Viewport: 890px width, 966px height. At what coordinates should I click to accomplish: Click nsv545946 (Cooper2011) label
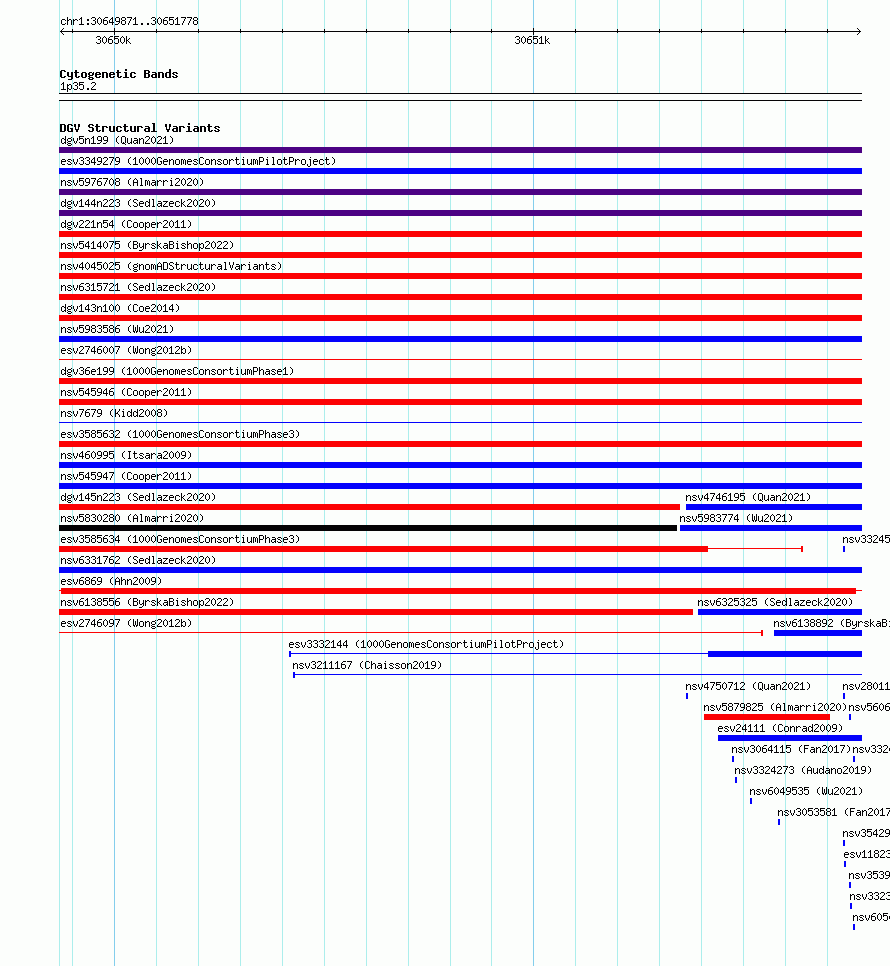point(126,392)
